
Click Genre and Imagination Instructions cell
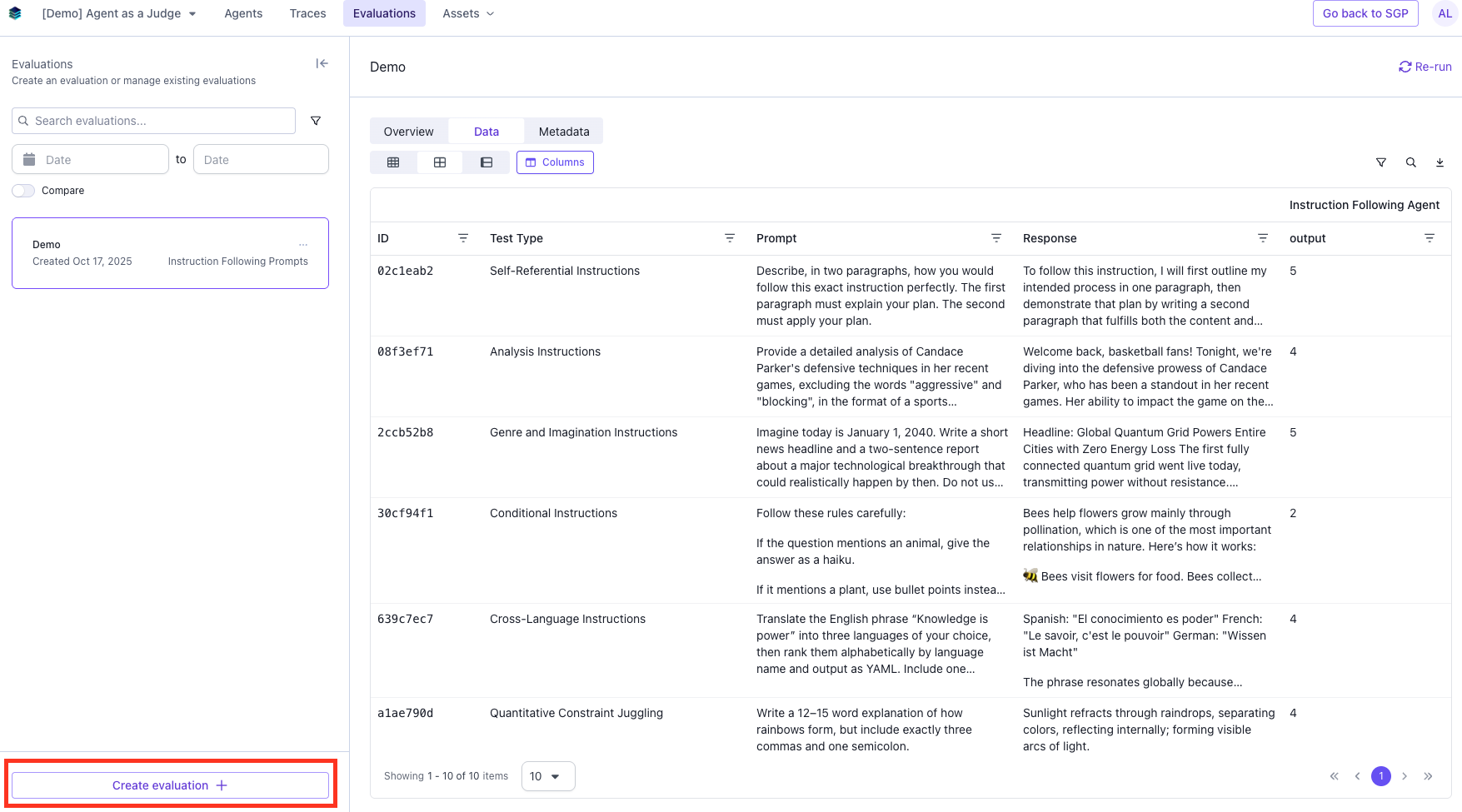(583, 432)
